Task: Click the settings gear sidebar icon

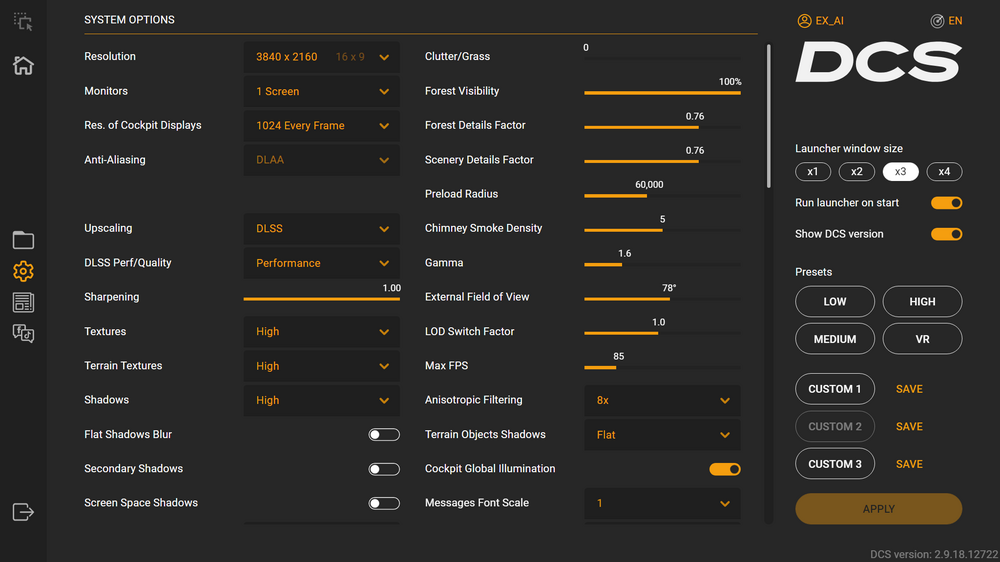Action: [x=23, y=271]
